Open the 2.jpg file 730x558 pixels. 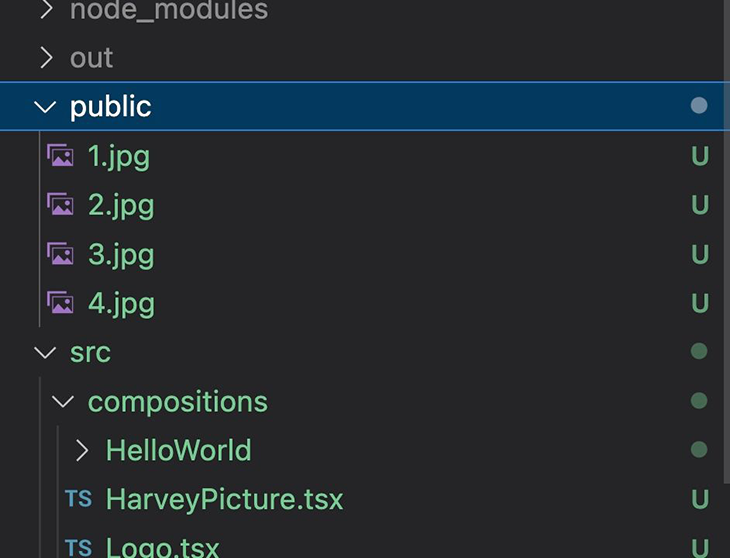click(x=121, y=205)
